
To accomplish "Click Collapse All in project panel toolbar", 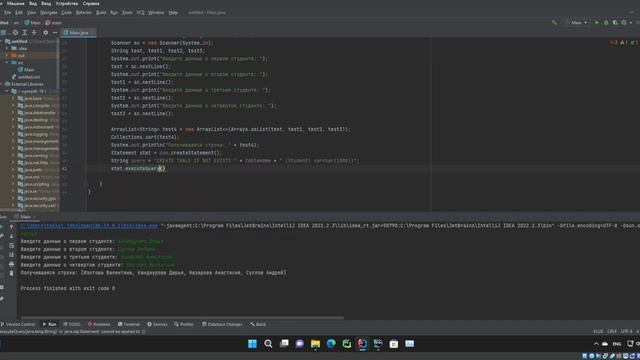I will pos(34,32).
